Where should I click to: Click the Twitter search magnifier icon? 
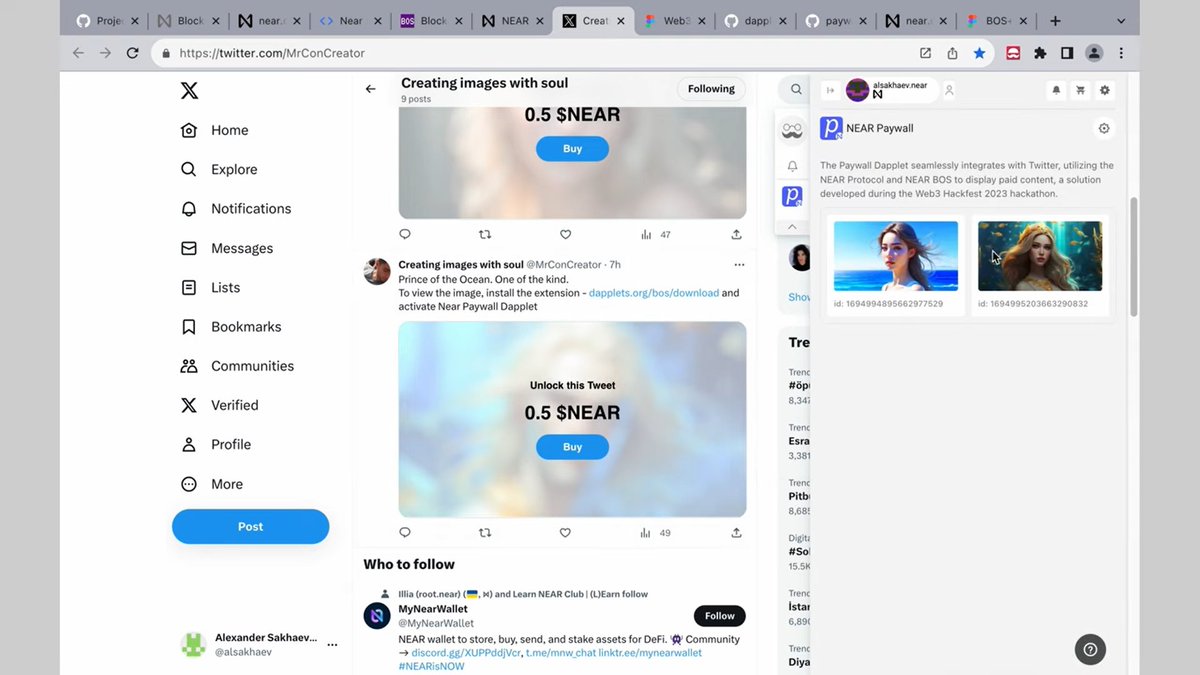796,89
